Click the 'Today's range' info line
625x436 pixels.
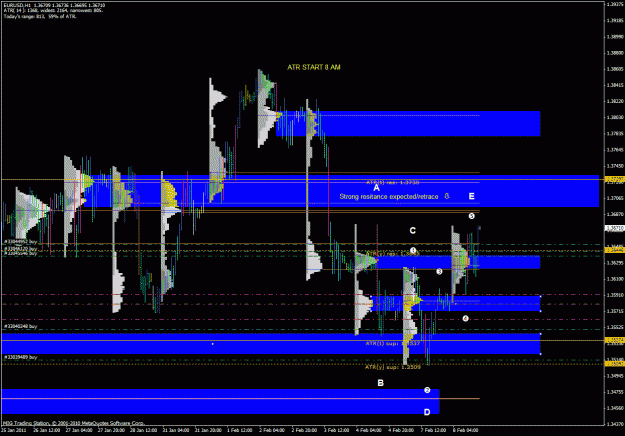[x=40, y=16]
